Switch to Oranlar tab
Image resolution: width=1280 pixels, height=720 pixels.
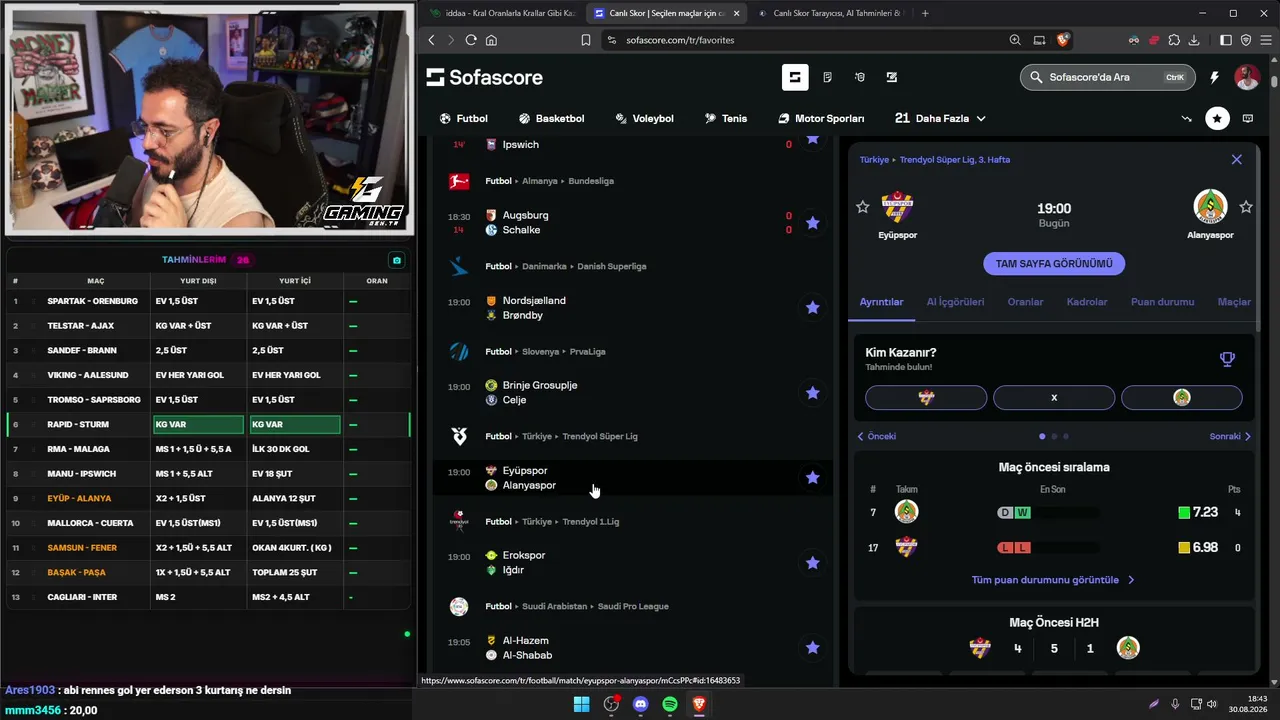(x=1025, y=302)
